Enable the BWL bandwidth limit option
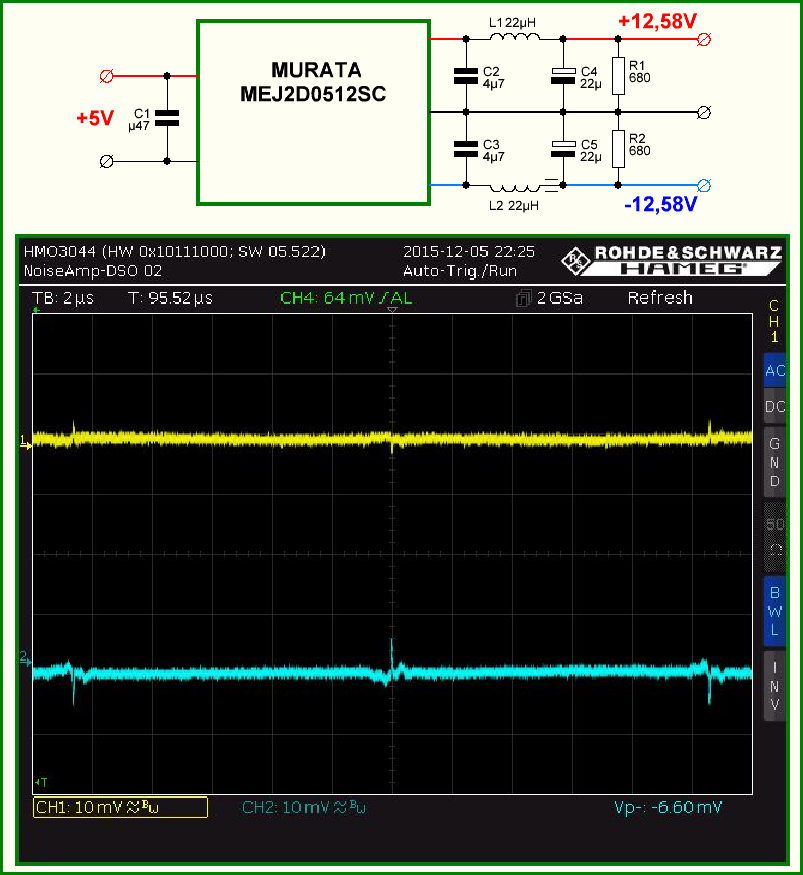 point(775,612)
